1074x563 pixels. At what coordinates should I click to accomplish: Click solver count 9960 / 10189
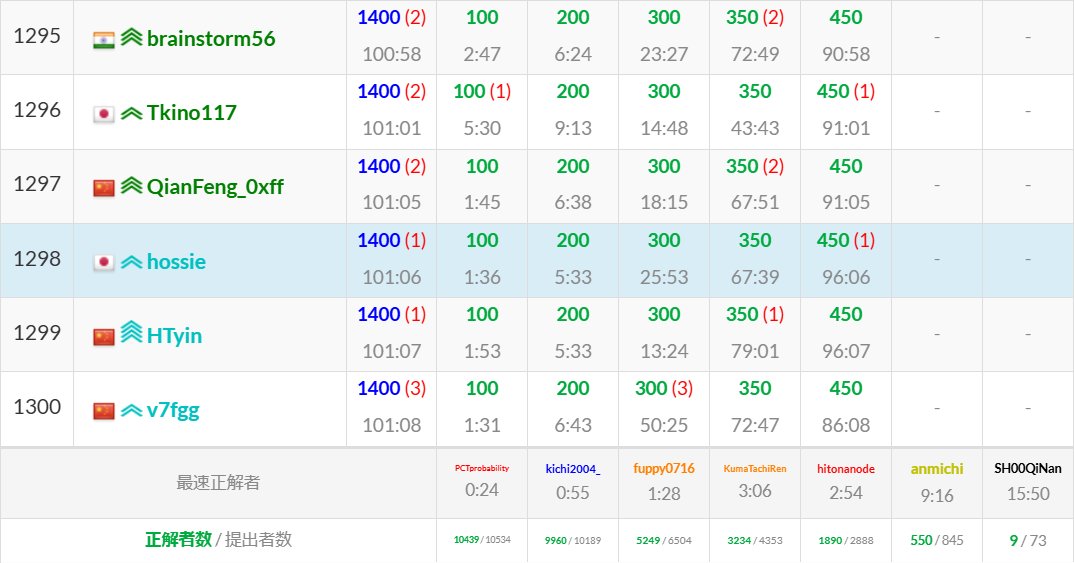pyautogui.click(x=573, y=540)
